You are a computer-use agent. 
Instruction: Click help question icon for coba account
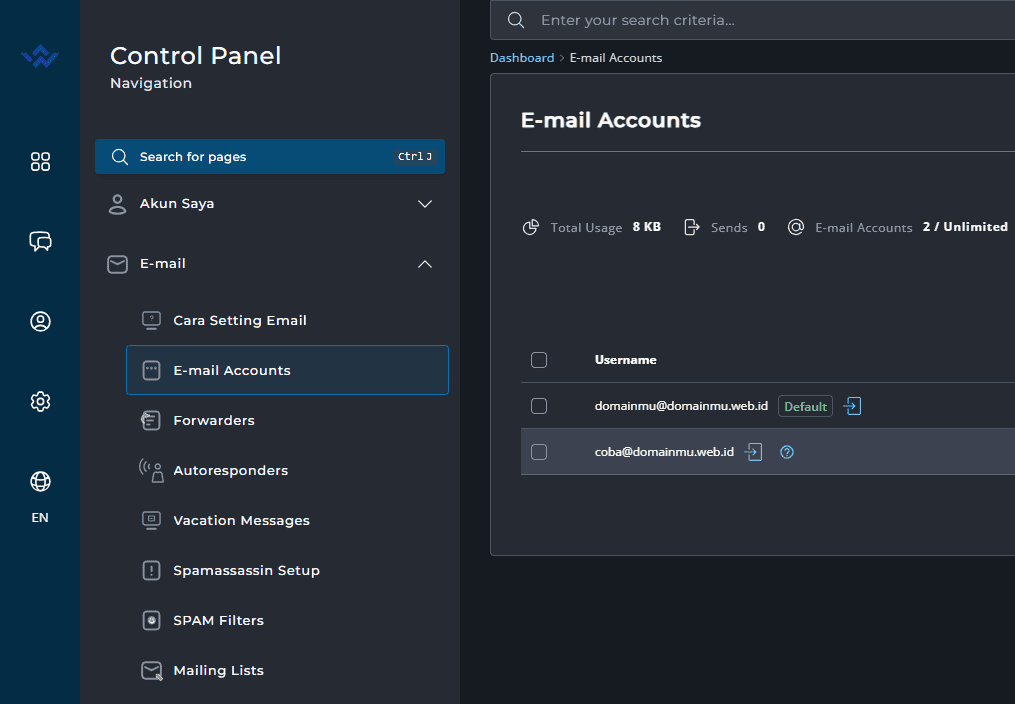(787, 452)
